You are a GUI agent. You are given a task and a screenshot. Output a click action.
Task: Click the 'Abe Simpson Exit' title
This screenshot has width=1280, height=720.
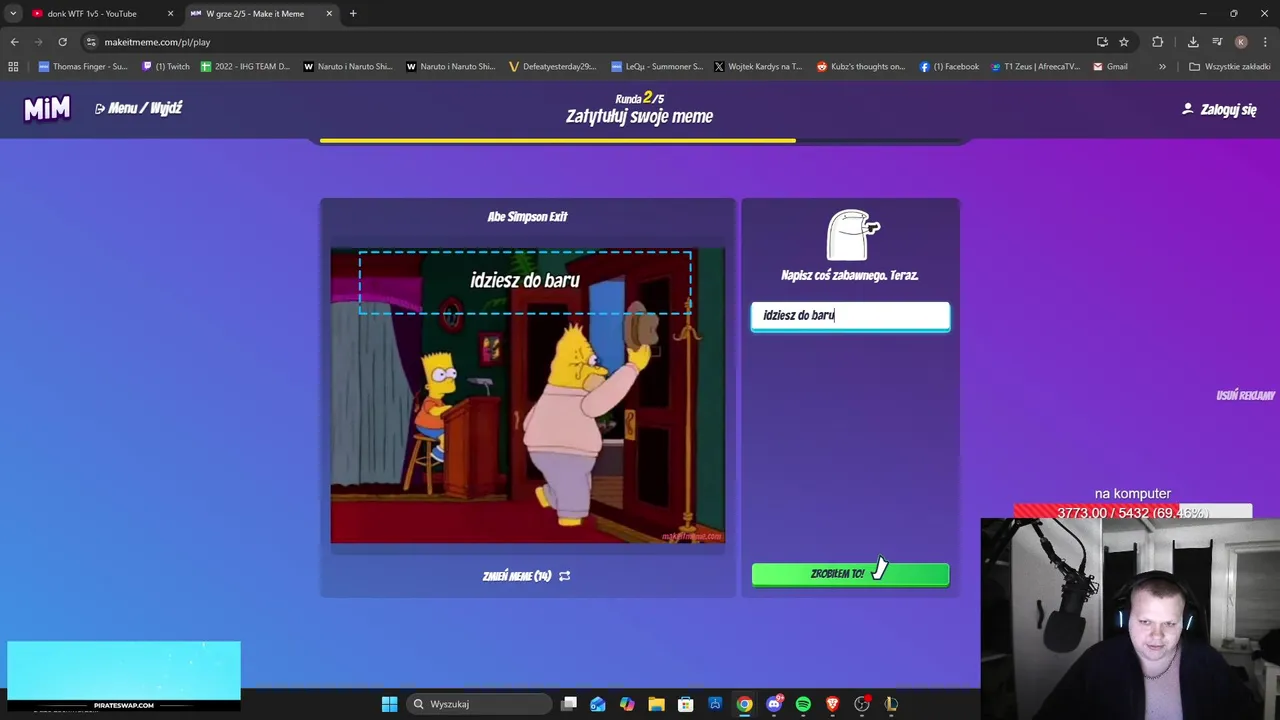(x=527, y=216)
